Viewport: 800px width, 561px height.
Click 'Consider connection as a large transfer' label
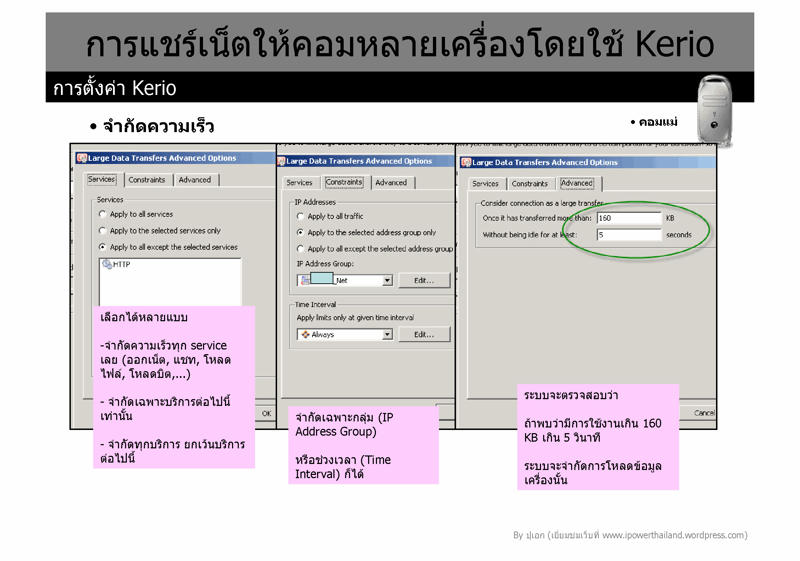point(541,203)
